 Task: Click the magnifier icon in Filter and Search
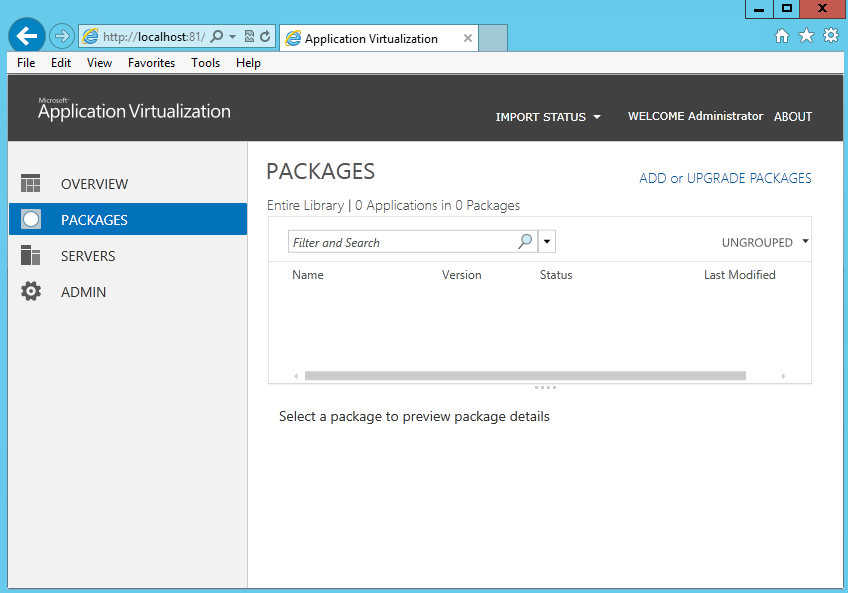(x=525, y=241)
